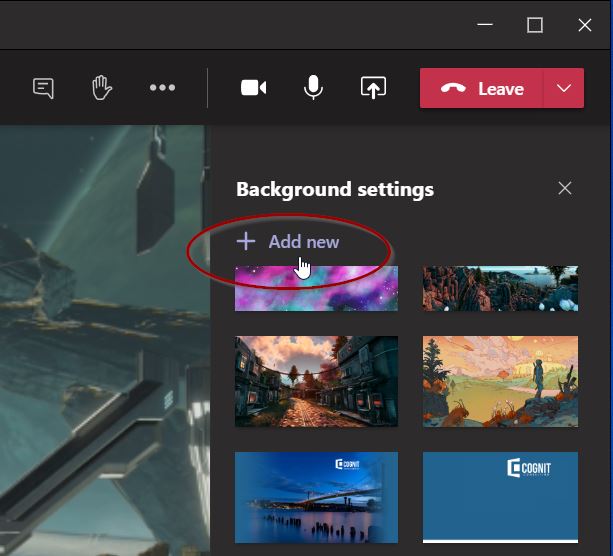The width and height of the screenshot is (613, 556).
Task: Open the More actions ellipsis menu
Action: [x=162, y=88]
